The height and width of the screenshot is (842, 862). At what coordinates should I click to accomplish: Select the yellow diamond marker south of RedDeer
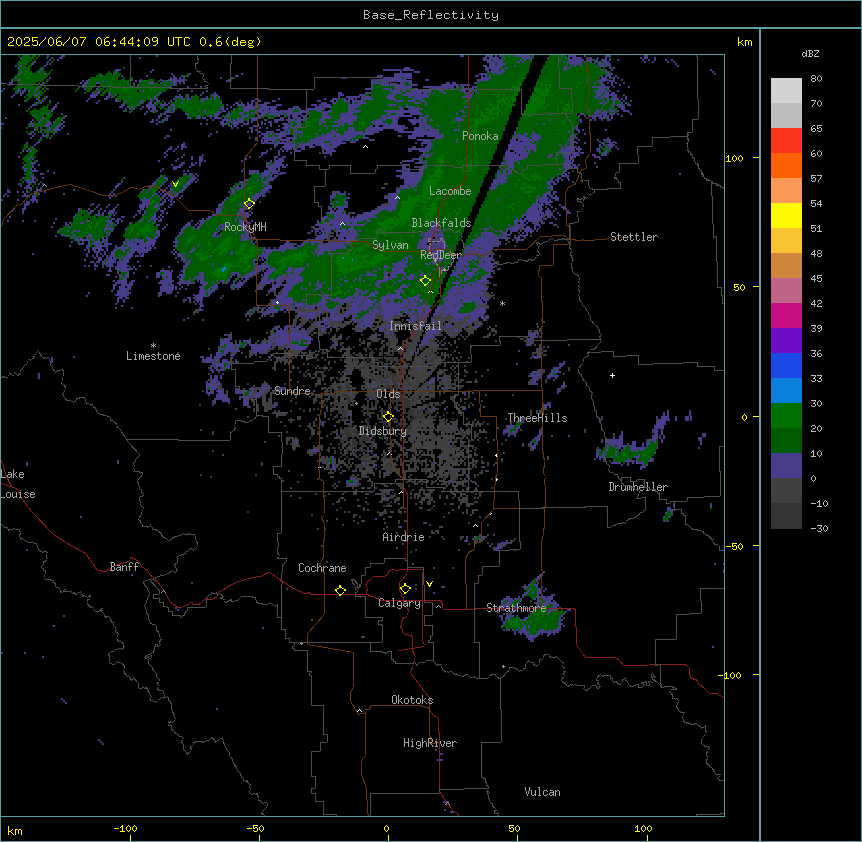425,281
